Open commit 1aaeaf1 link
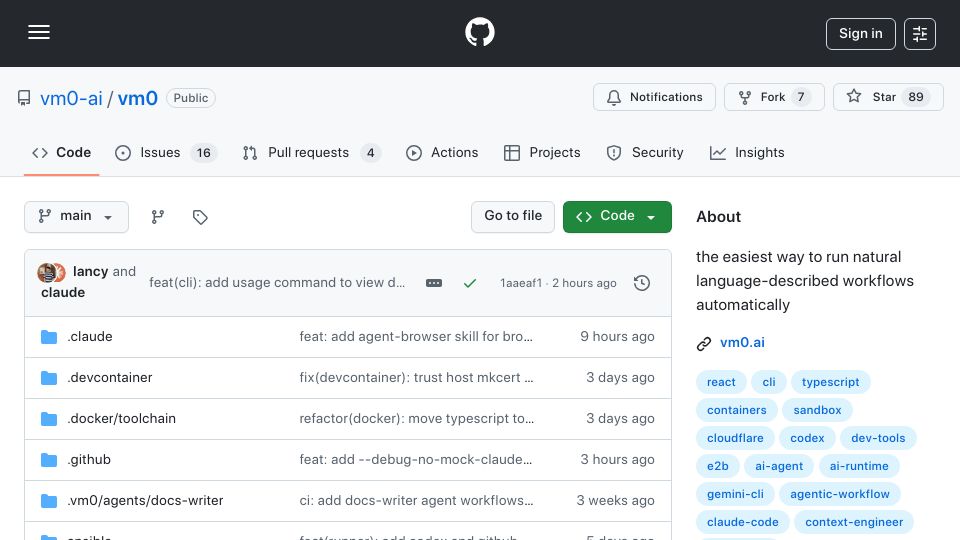Image resolution: width=960 pixels, height=540 pixels. coord(521,283)
